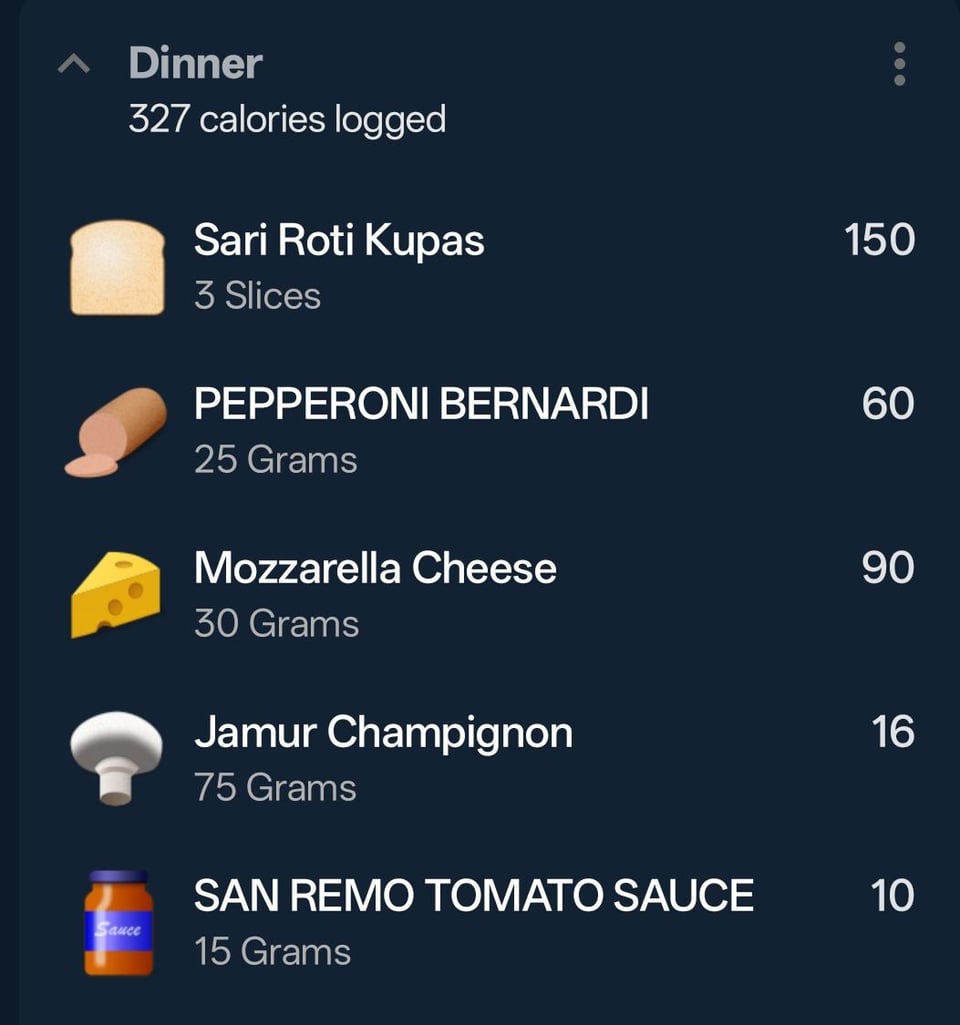The width and height of the screenshot is (960, 1025).
Task: Open the Sari Roti Kupas entry
Action: [339, 240]
